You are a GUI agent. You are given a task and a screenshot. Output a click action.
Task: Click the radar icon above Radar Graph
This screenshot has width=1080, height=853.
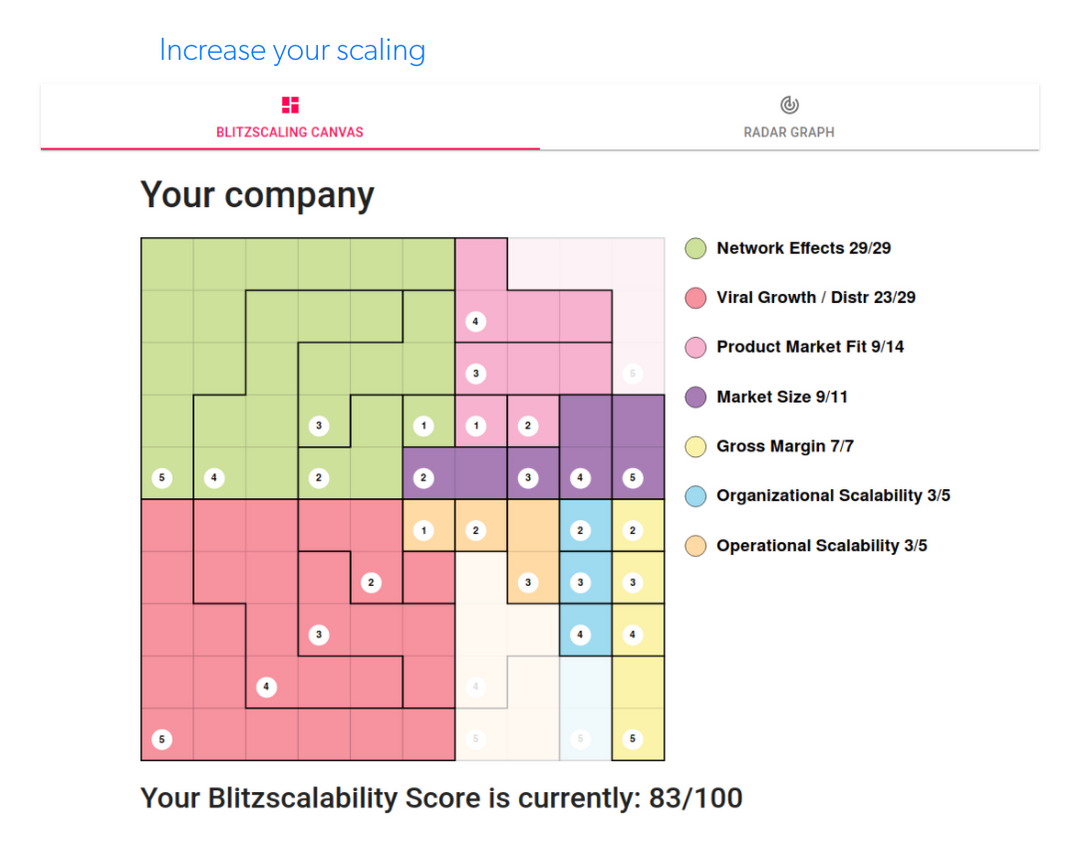(x=789, y=103)
